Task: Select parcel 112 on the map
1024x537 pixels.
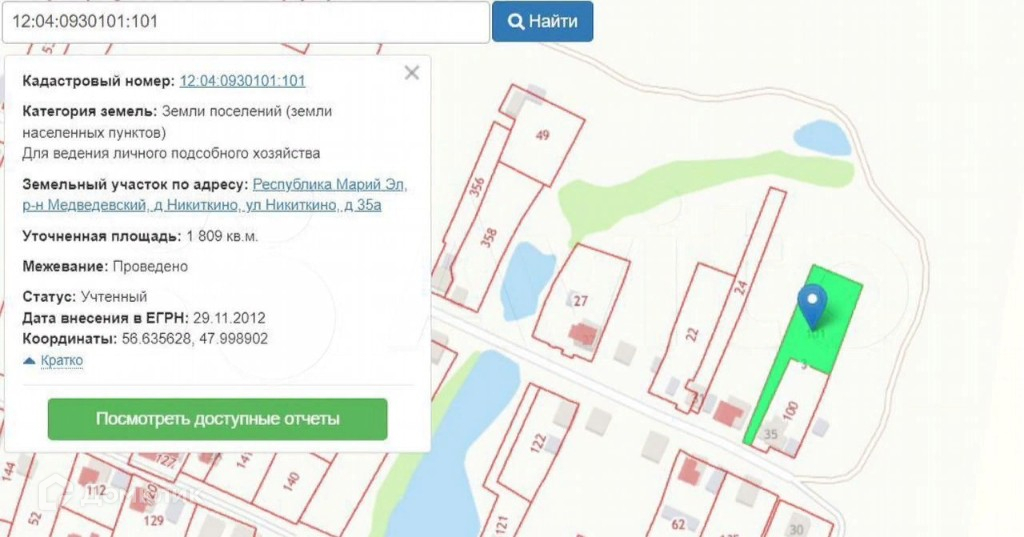Action: pos(95,491)
